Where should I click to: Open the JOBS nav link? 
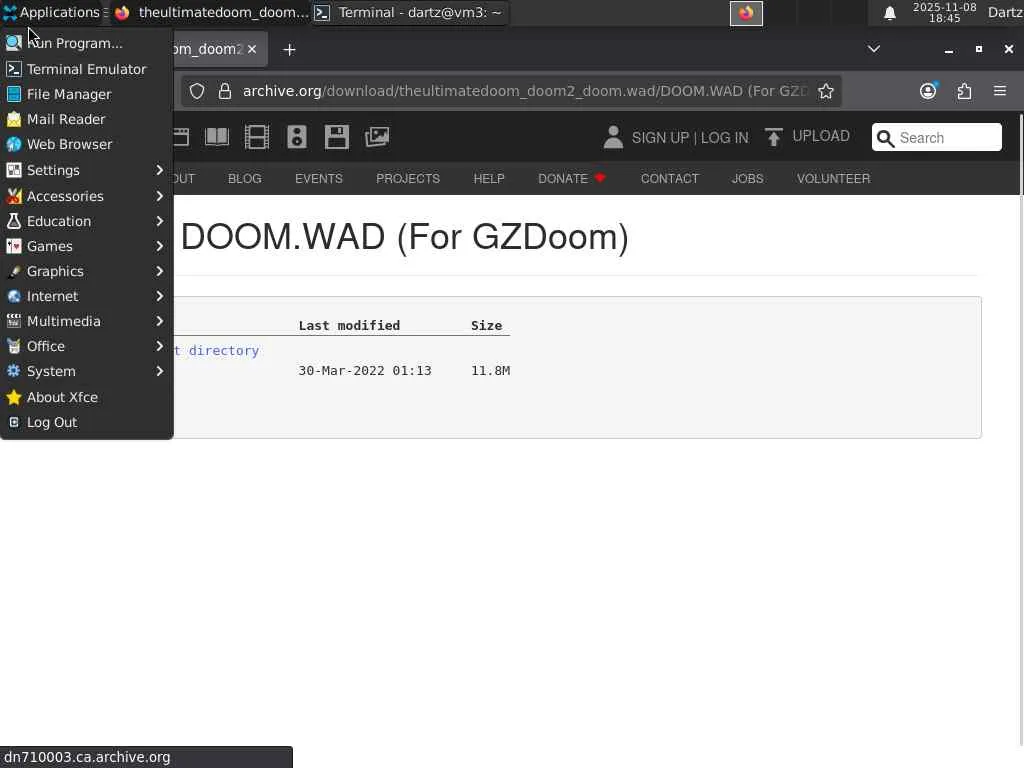coord(748,178)
